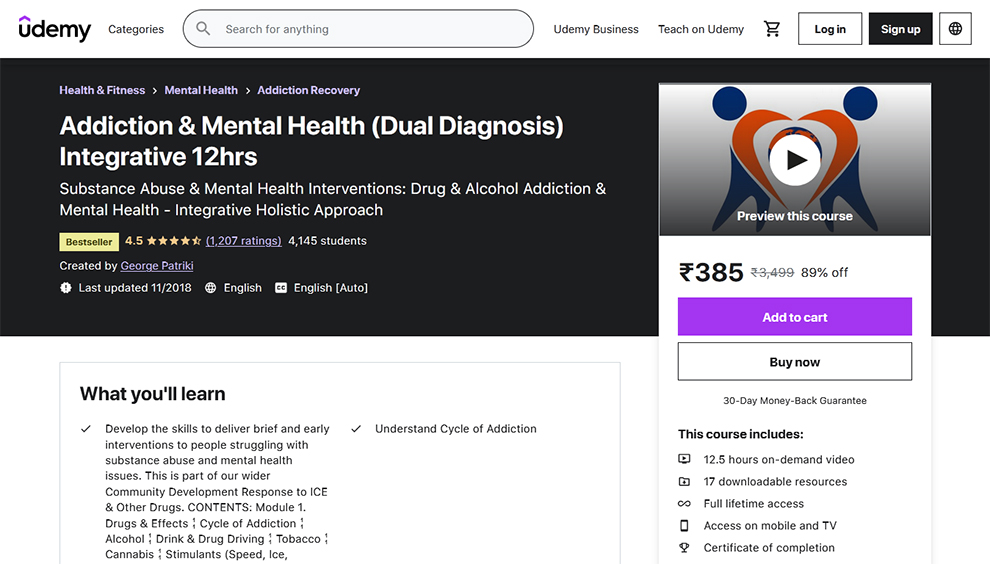Open the 1,207 ratings link
The width and height of the screenshot is (990, 564).
[x=243, y=241]
